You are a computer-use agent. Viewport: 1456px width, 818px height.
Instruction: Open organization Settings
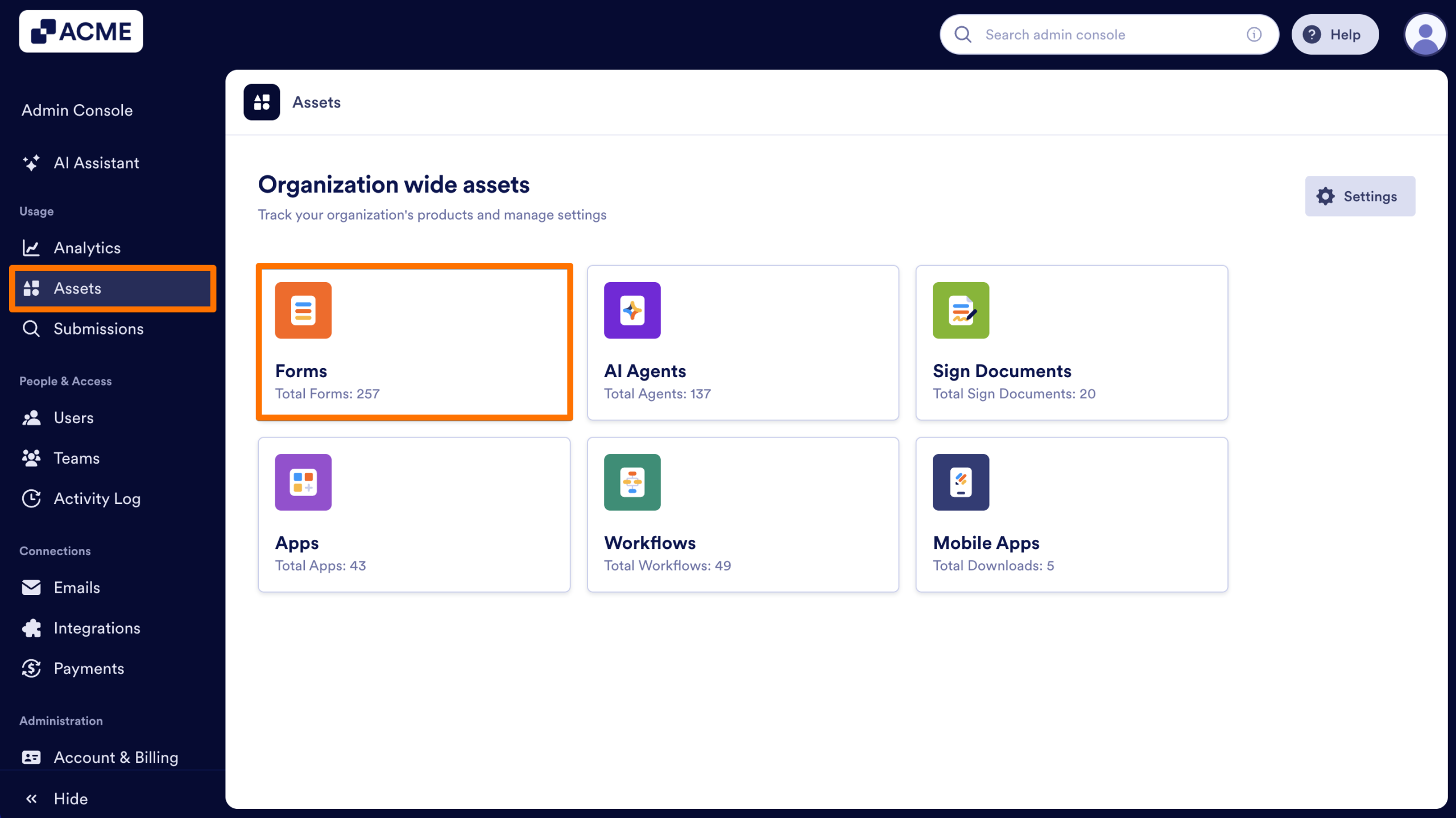(1360, 196)
